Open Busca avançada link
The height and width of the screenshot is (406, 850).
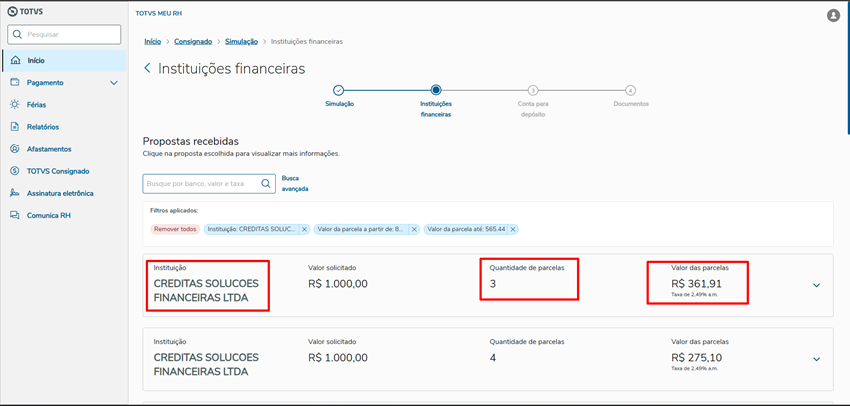(x=295, y=184)
